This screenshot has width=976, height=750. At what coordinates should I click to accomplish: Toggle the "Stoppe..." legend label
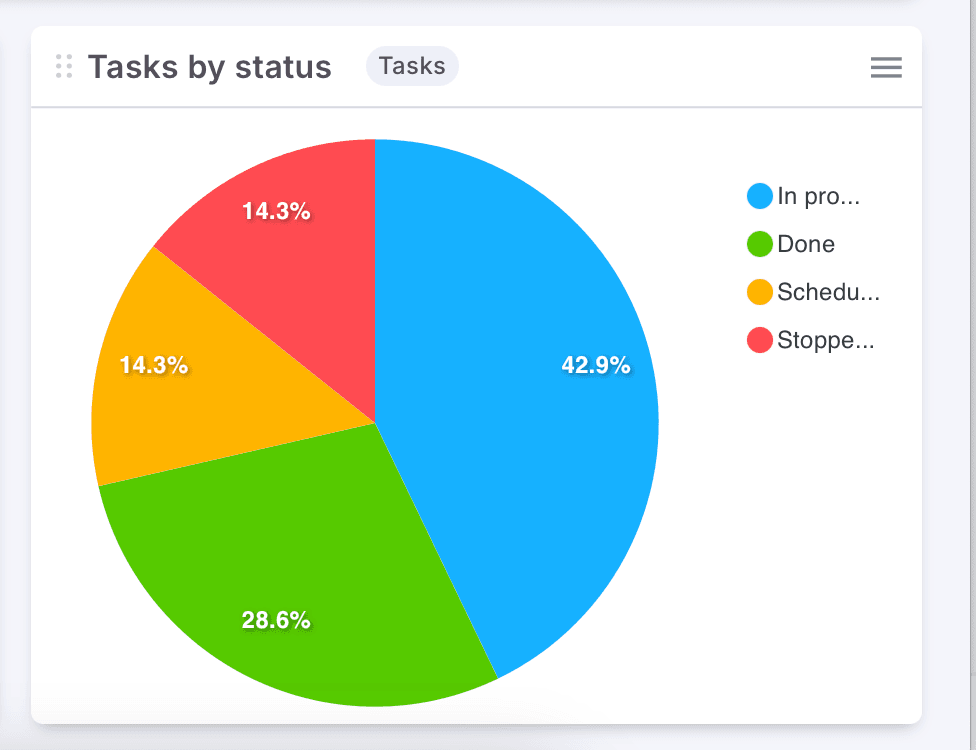826,340
